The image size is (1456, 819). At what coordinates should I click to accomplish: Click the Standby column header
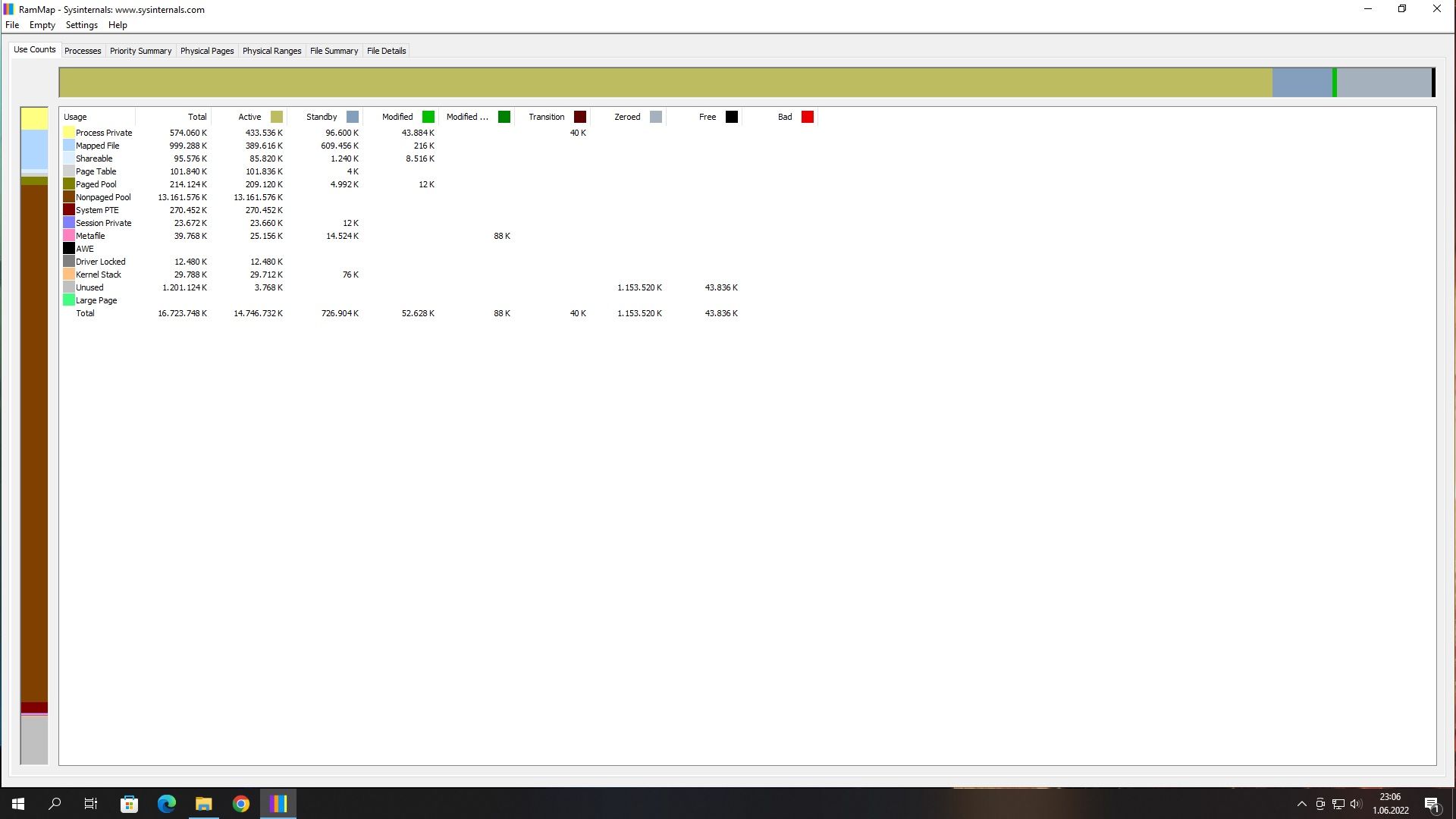(322, 117)
